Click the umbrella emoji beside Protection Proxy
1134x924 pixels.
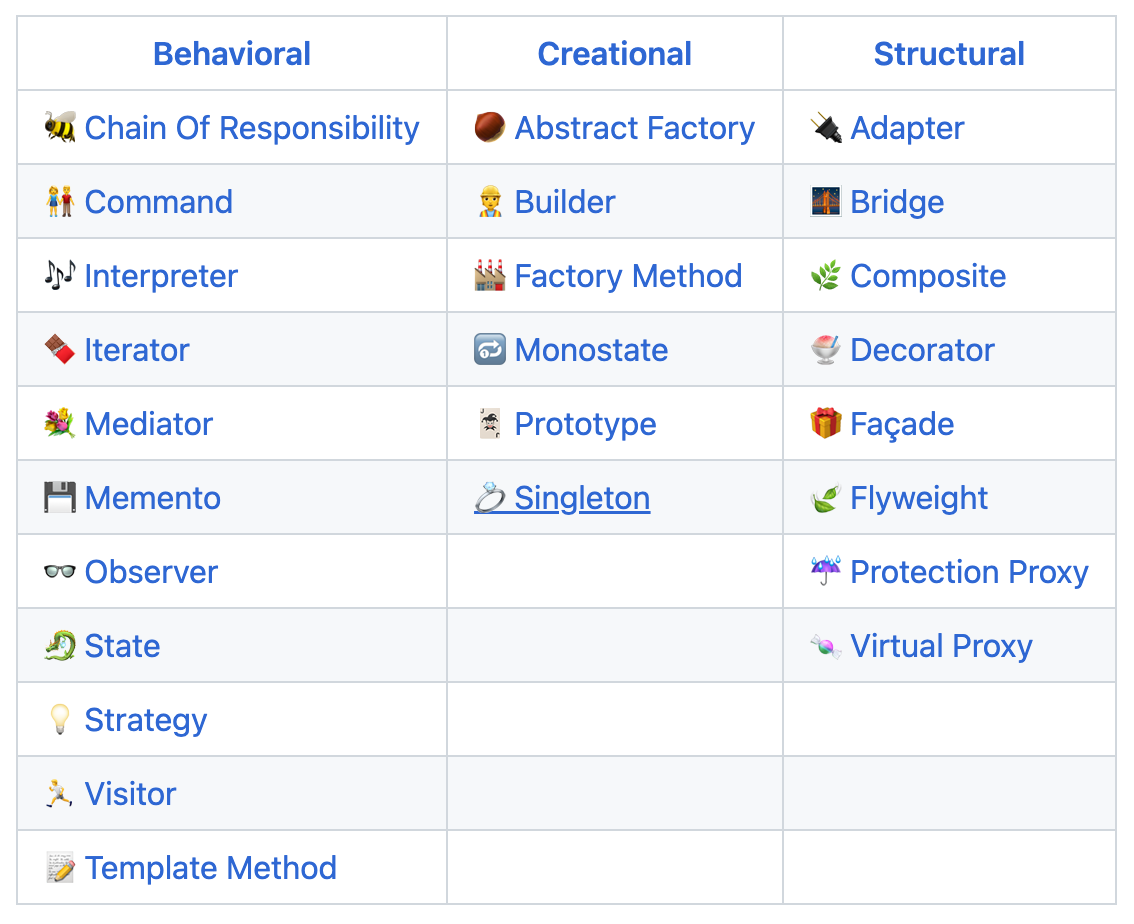pos(826,571)
